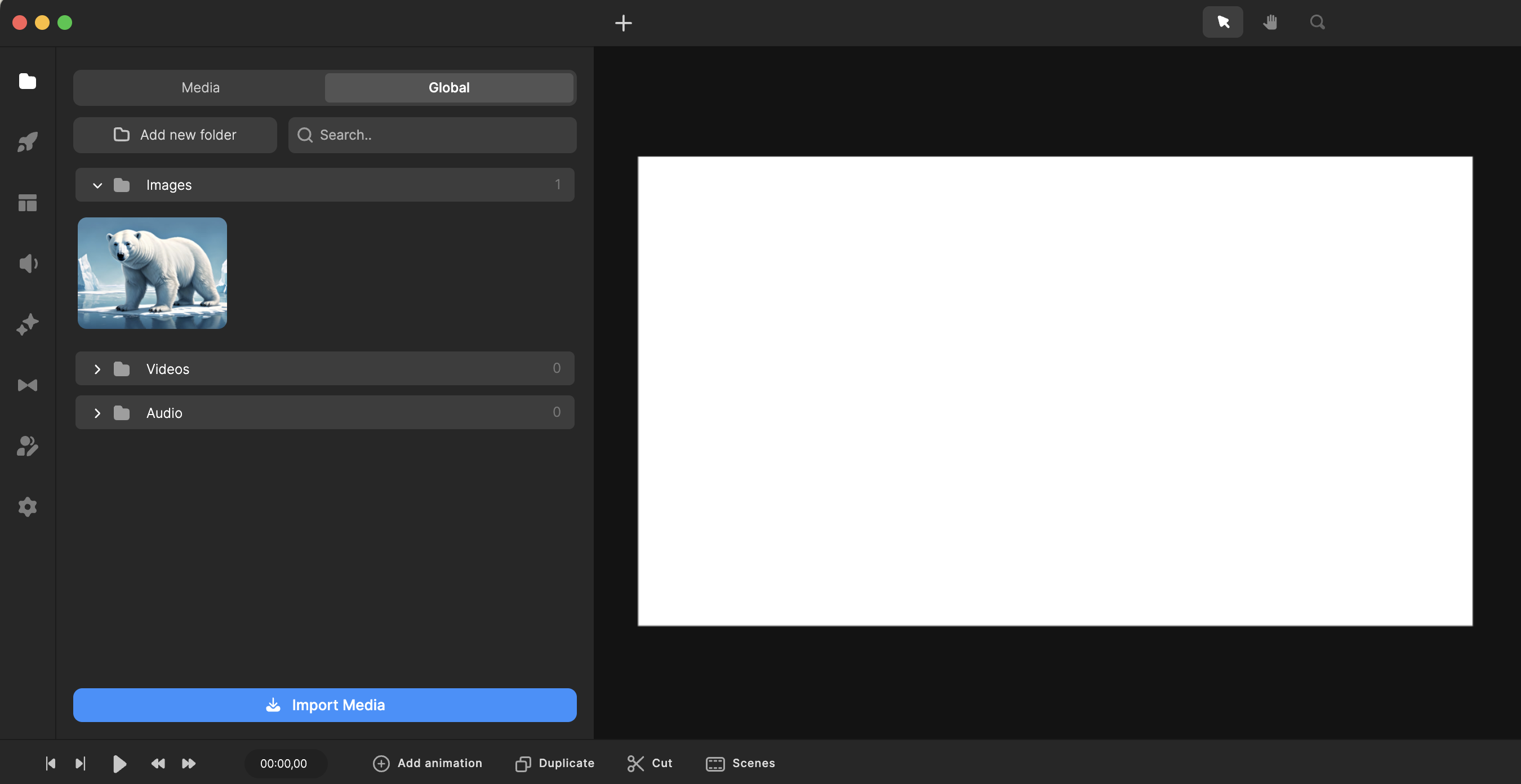Click the green fullscreen window button
Screen dimensions: 1521x784
(x=65, y=23)
